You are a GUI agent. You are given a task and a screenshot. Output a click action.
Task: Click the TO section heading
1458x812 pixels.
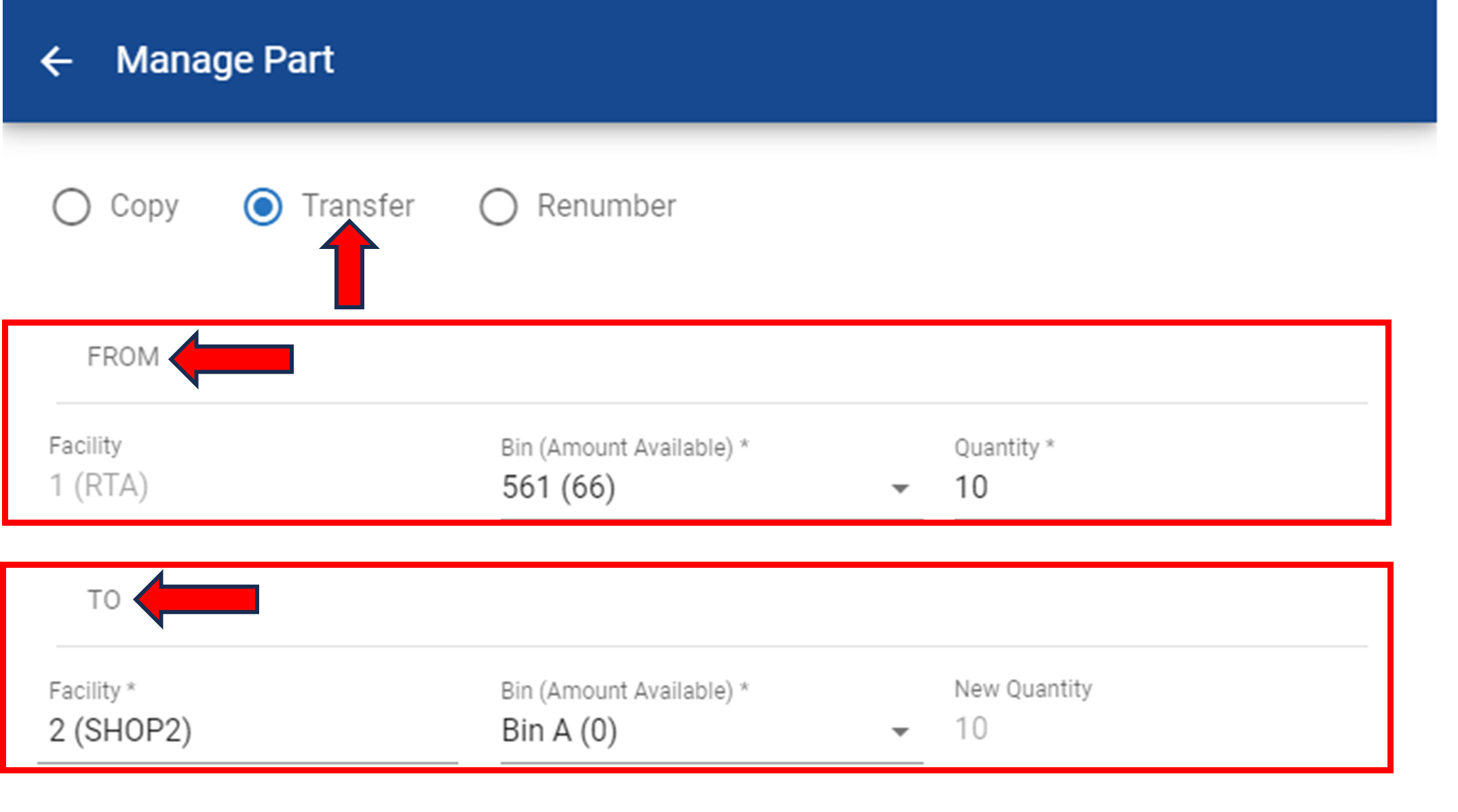(x=104, y=600)
